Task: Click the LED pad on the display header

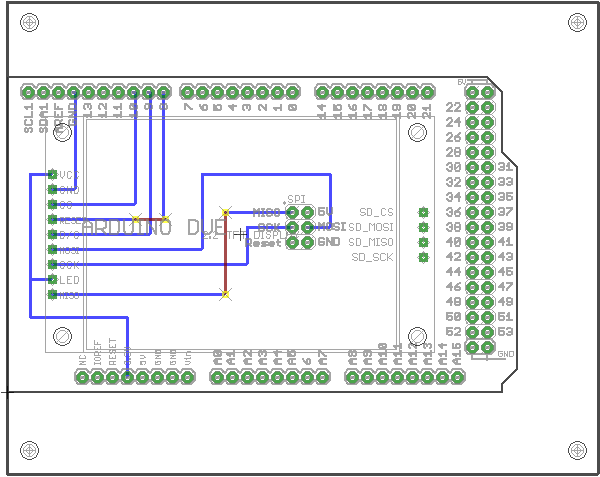Action: (52, 280)
